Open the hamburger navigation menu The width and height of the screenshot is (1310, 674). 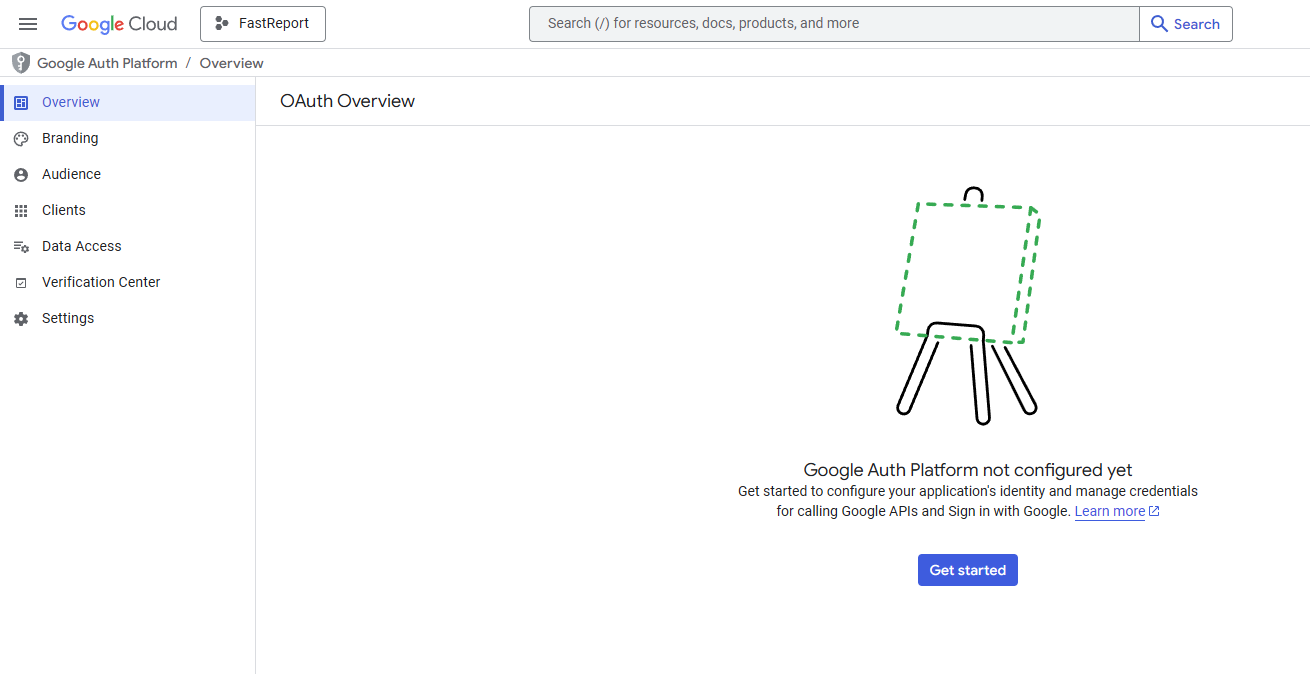click(x=28, y=24)
